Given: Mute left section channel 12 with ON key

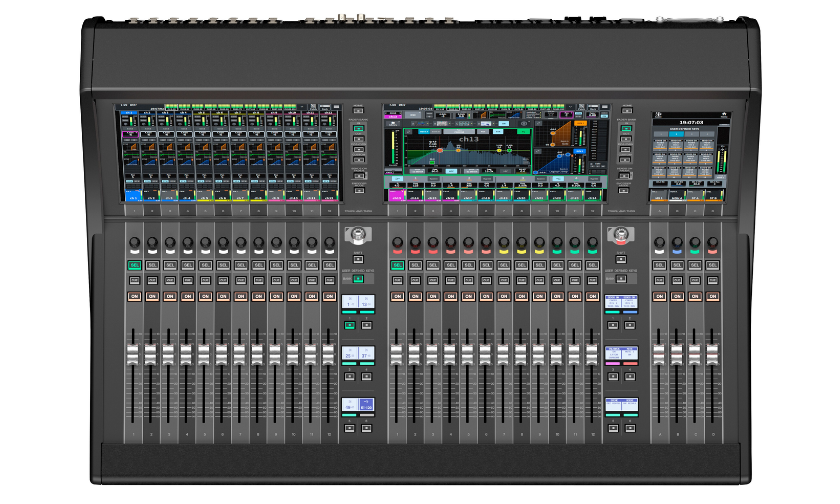Looking at the screenshot, I should [329, 296].
